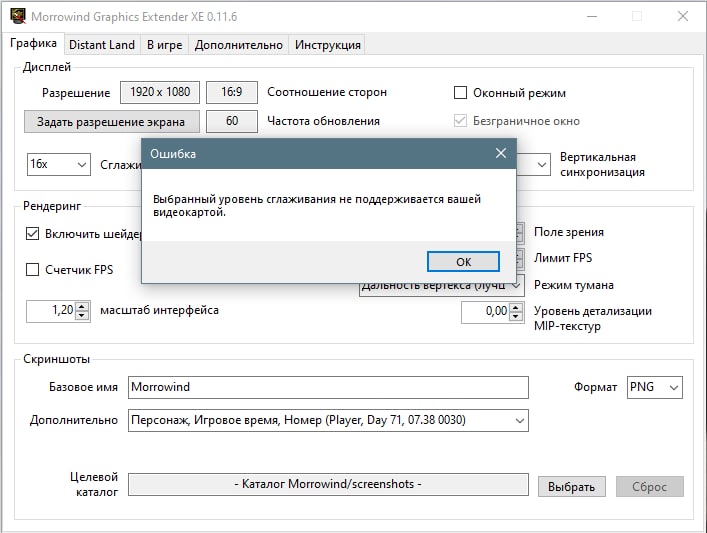Increase масштаб интерфейса value with up arrow

pos(82,307)
